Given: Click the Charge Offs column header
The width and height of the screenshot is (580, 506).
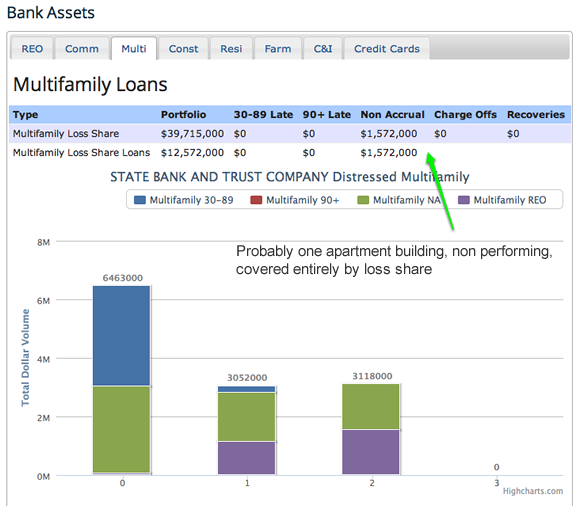Looking at the screenshot, I should pyautogui.click(x=465, y=115).
